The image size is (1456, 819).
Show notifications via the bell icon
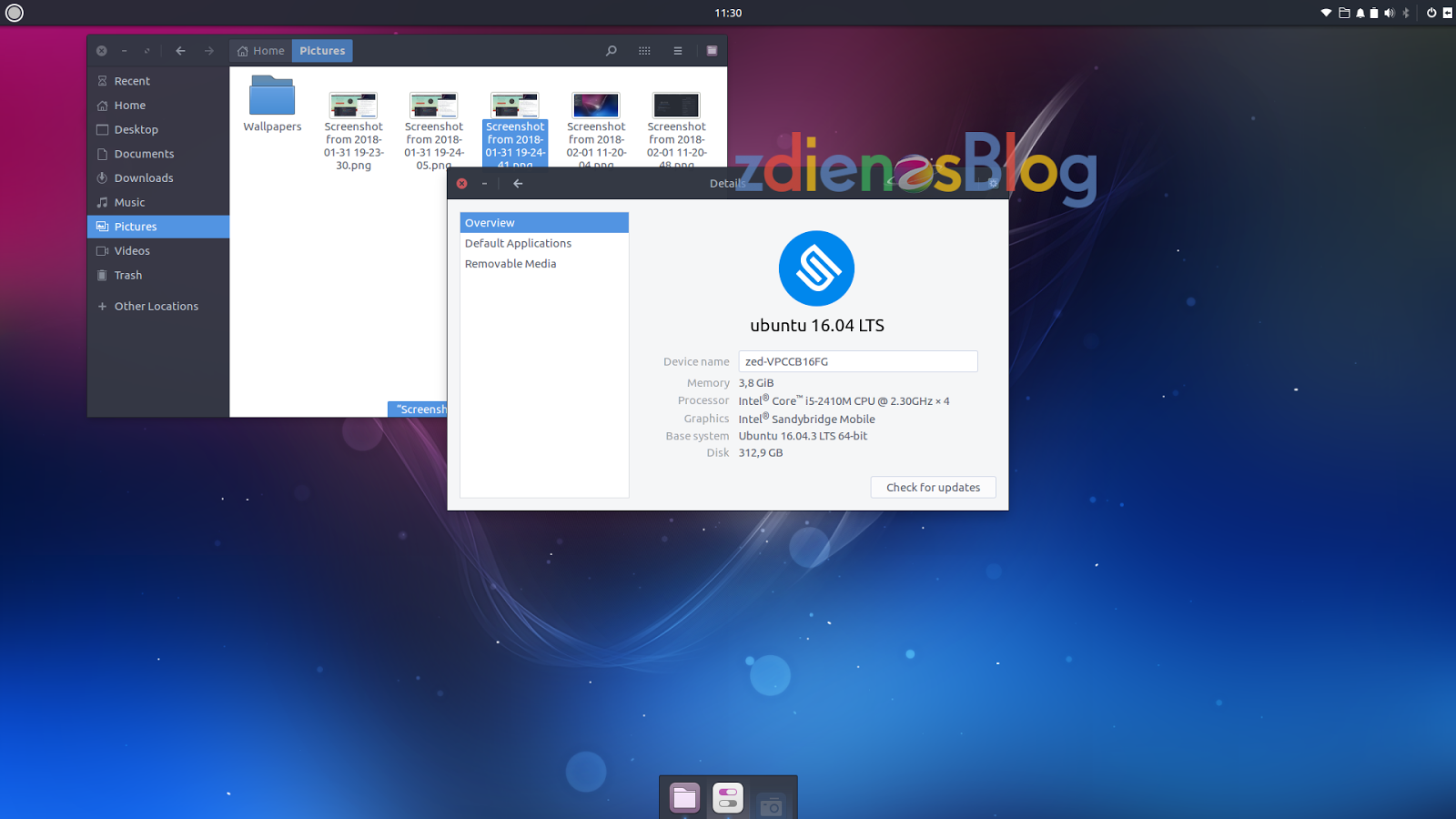1360,13
